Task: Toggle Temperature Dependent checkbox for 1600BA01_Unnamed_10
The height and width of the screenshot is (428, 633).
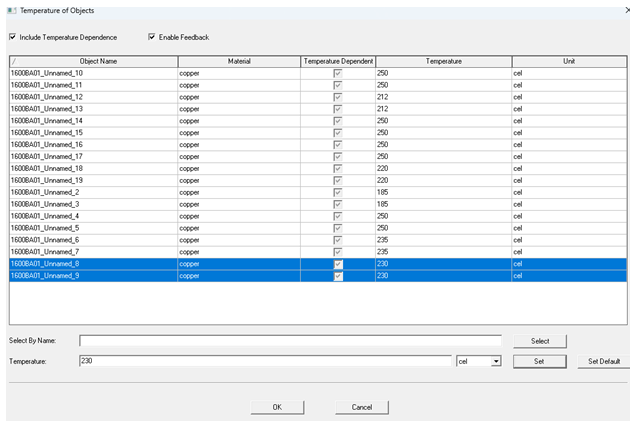Action: [338, 73]
